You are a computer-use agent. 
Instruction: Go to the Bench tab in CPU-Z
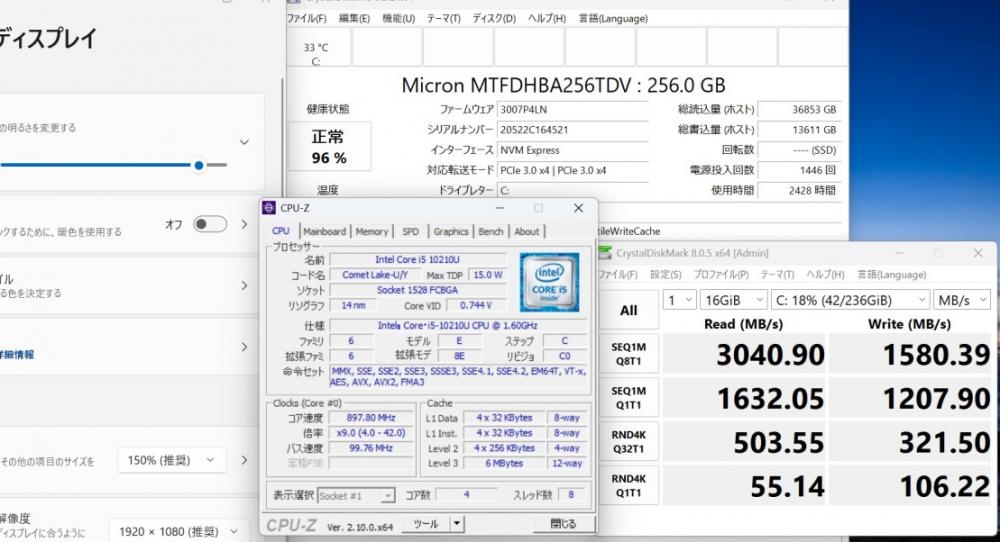click(491, 231)
